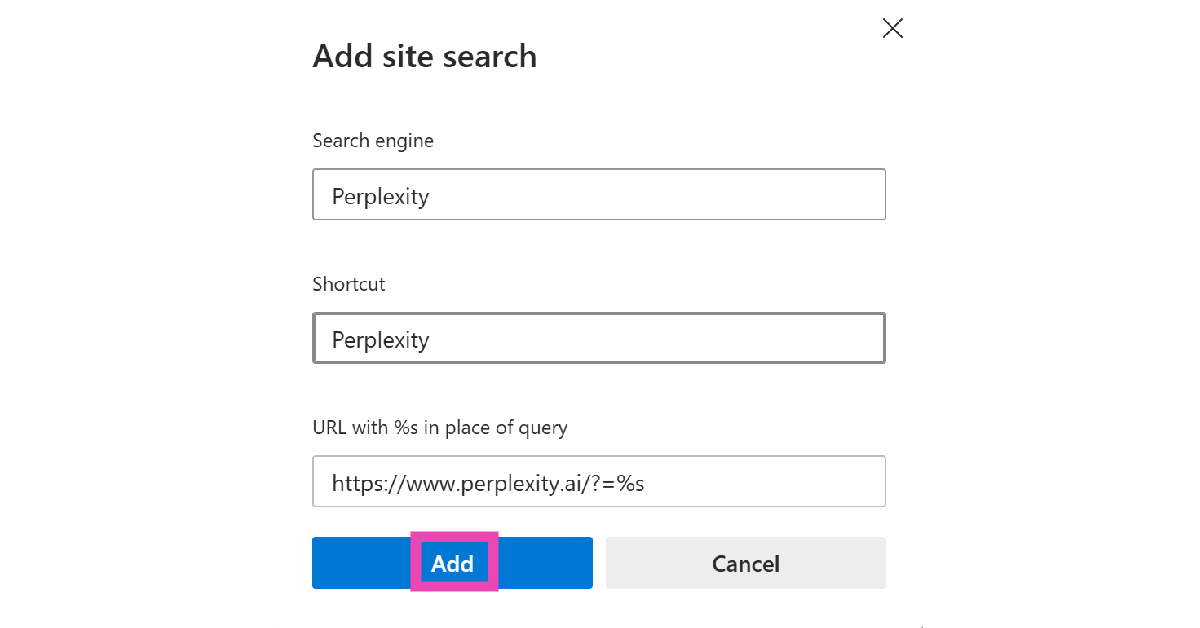
Task: Click the "Add site search" heading
Action: point(424,56)
